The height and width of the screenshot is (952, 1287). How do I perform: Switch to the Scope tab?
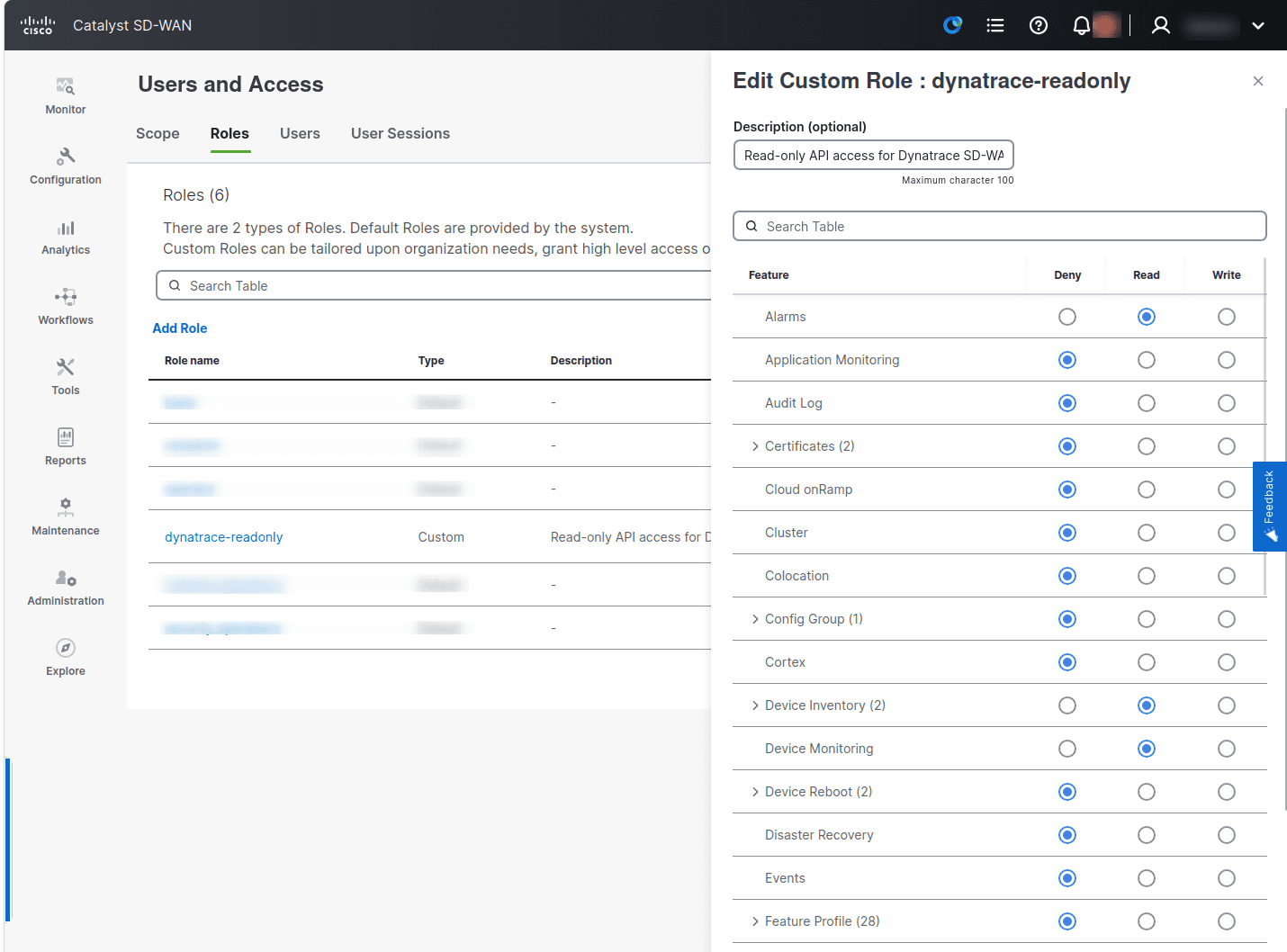click(x=157, y=133)
